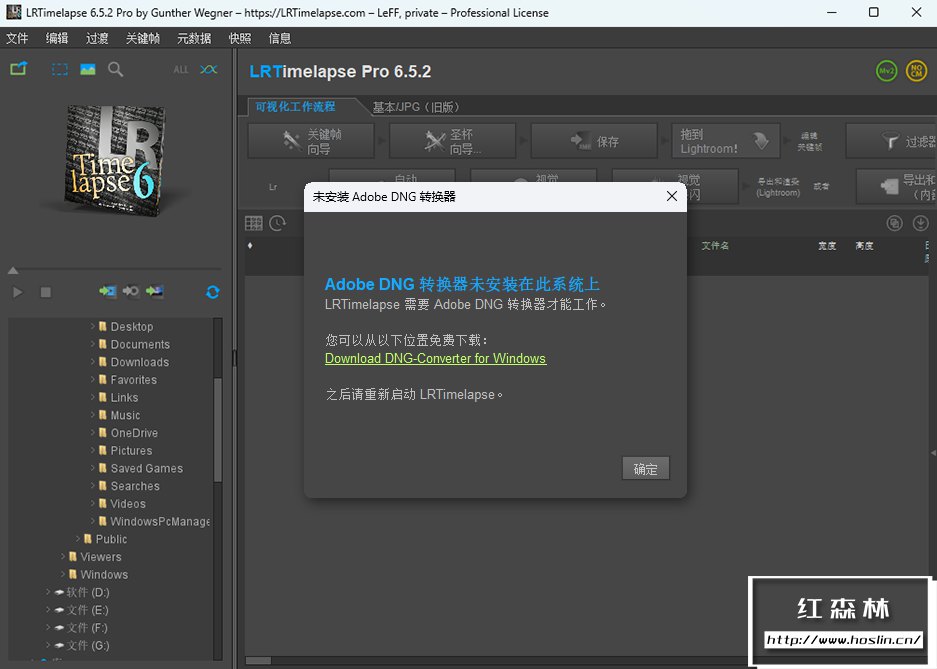The image size is (937, 669).
Task: Expand the 软件 (D:) drive node
Action: pyautogui.click(x=48, y=592)
